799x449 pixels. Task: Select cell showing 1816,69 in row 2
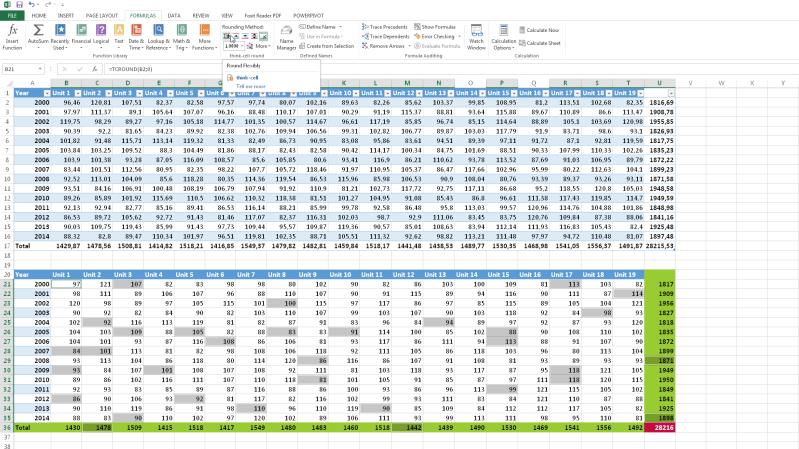click(660, 102)
